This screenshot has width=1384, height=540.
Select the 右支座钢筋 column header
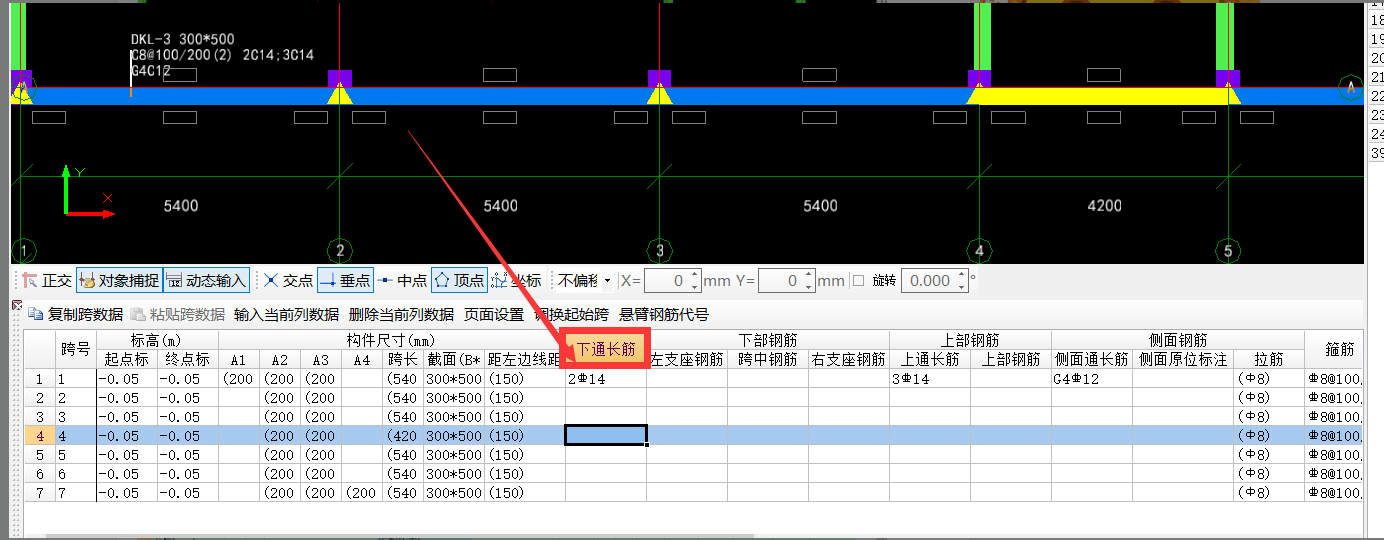pos(849,359)
